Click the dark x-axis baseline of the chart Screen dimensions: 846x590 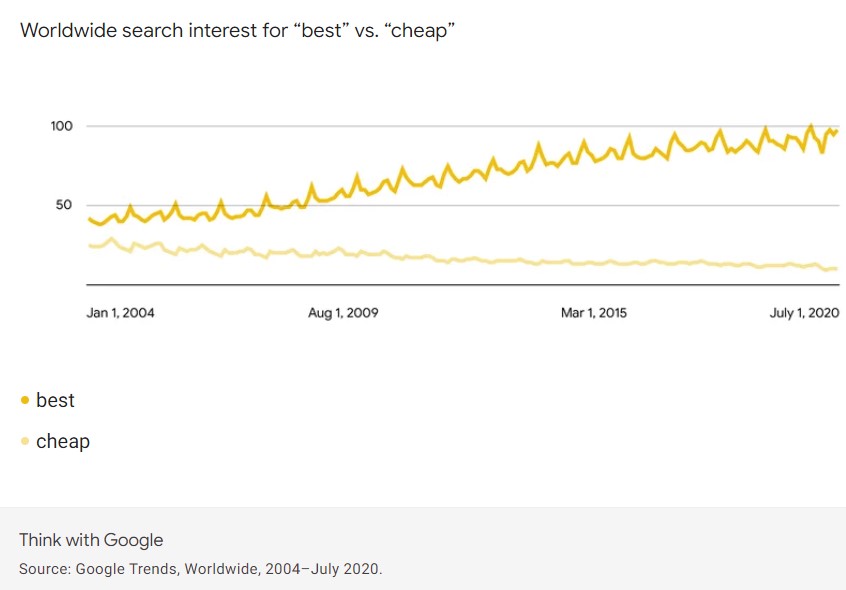click(460, 285)
